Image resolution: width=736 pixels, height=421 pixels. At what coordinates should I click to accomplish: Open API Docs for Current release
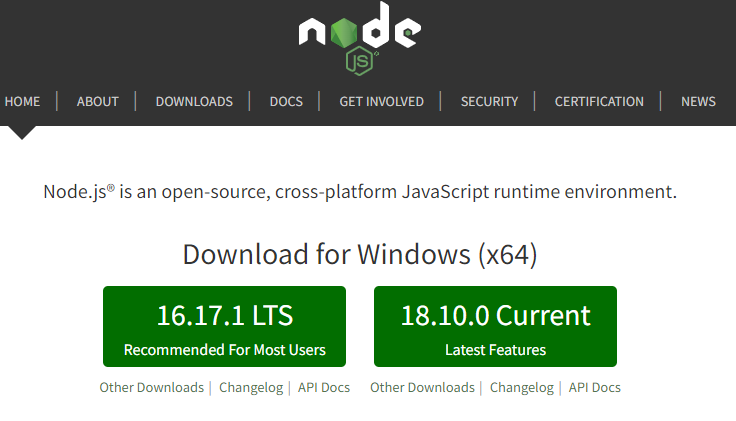(x=595, y=388)
